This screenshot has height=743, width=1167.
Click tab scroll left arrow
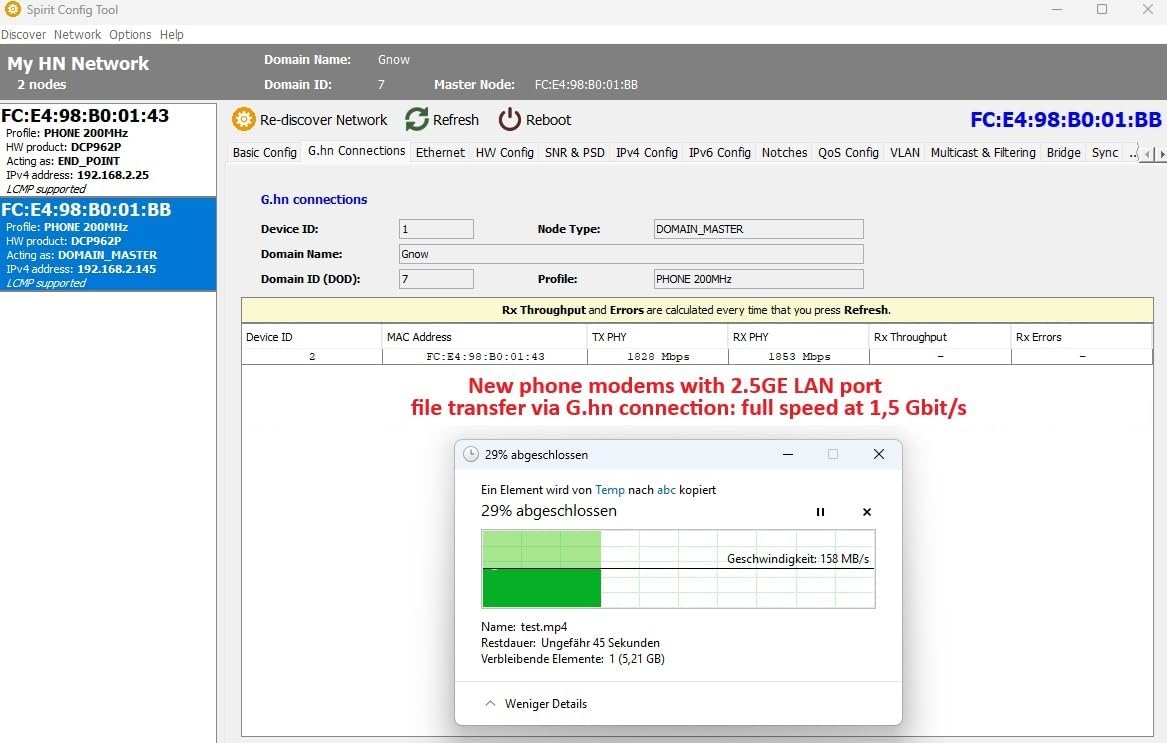point(1148,154)
